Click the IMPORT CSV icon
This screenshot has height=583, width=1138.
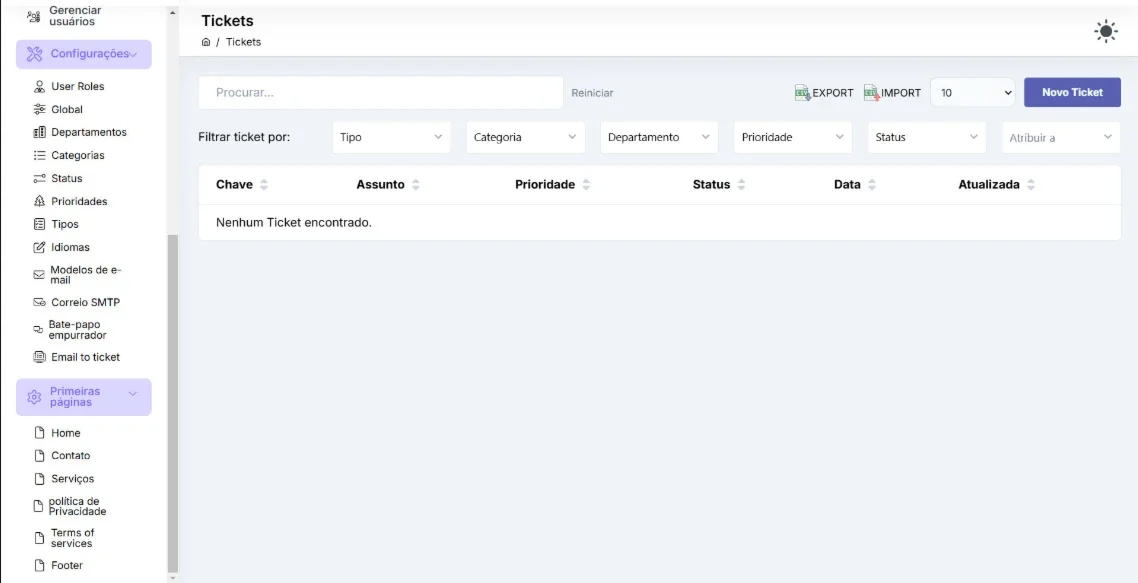point(872,93)
